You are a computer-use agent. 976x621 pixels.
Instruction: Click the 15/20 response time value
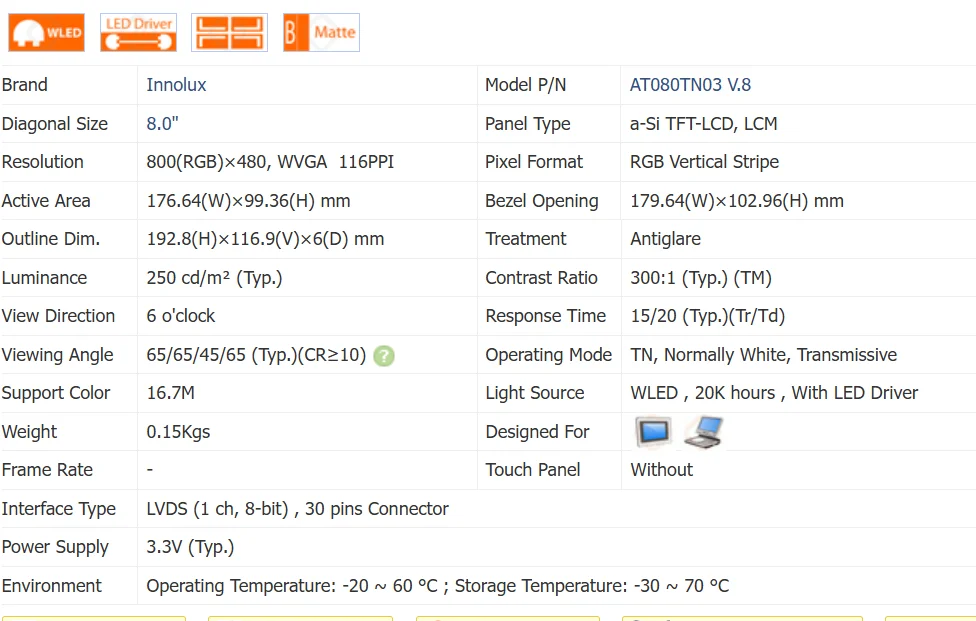707,316
